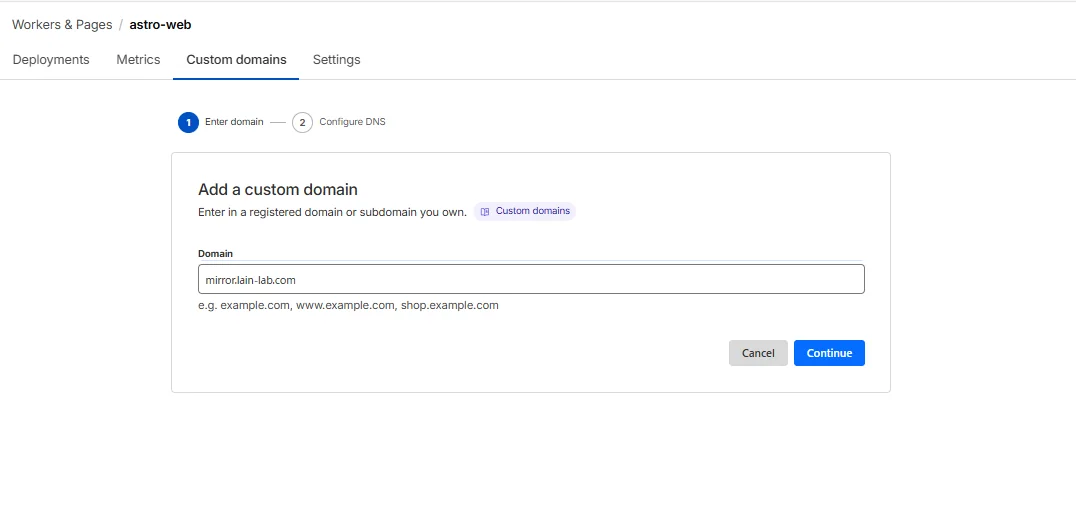Open the Workers & Pages breadcrumb

(62, 25)
